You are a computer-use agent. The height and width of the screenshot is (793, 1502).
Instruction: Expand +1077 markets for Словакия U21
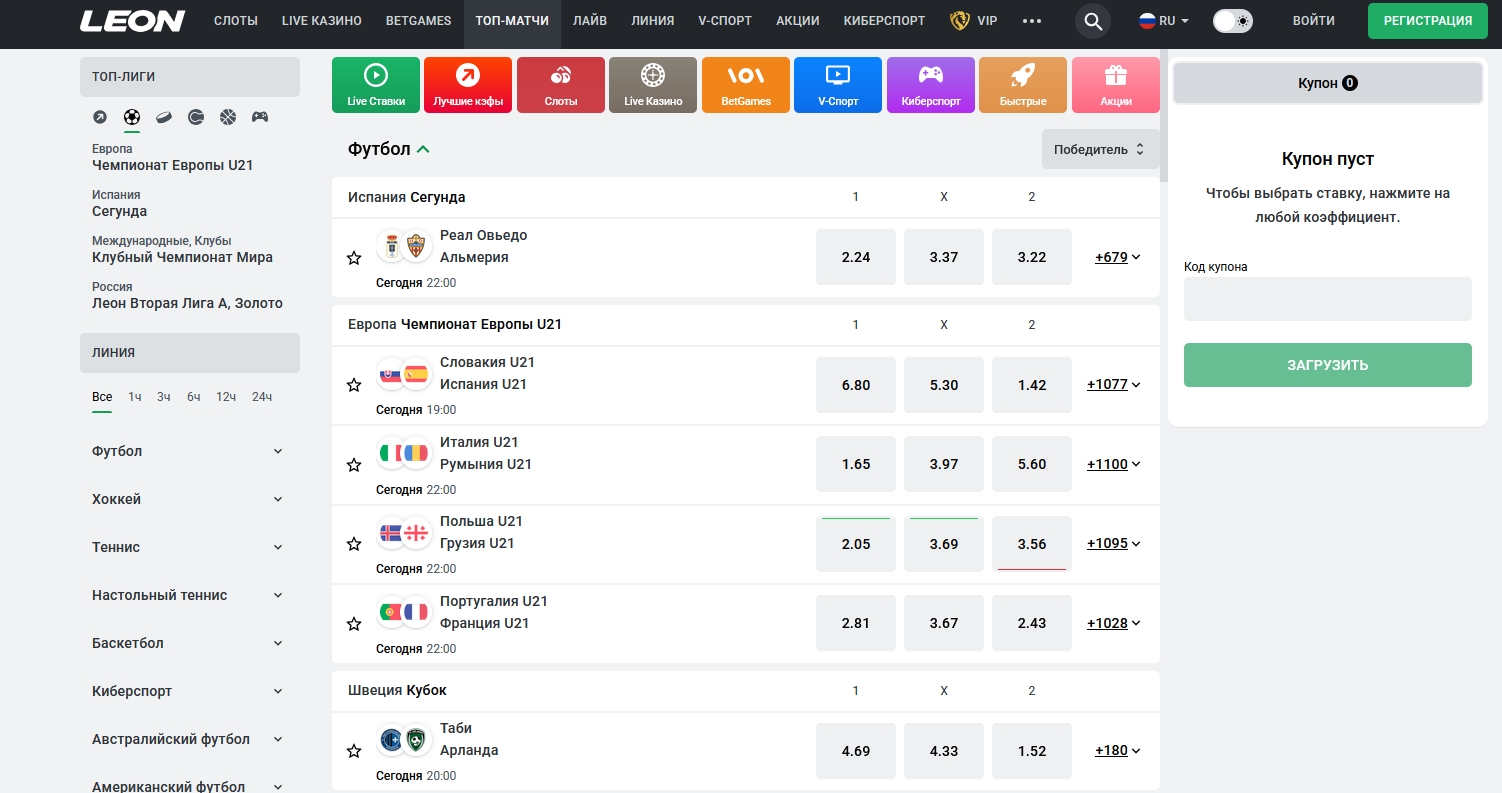(1114, 384)
